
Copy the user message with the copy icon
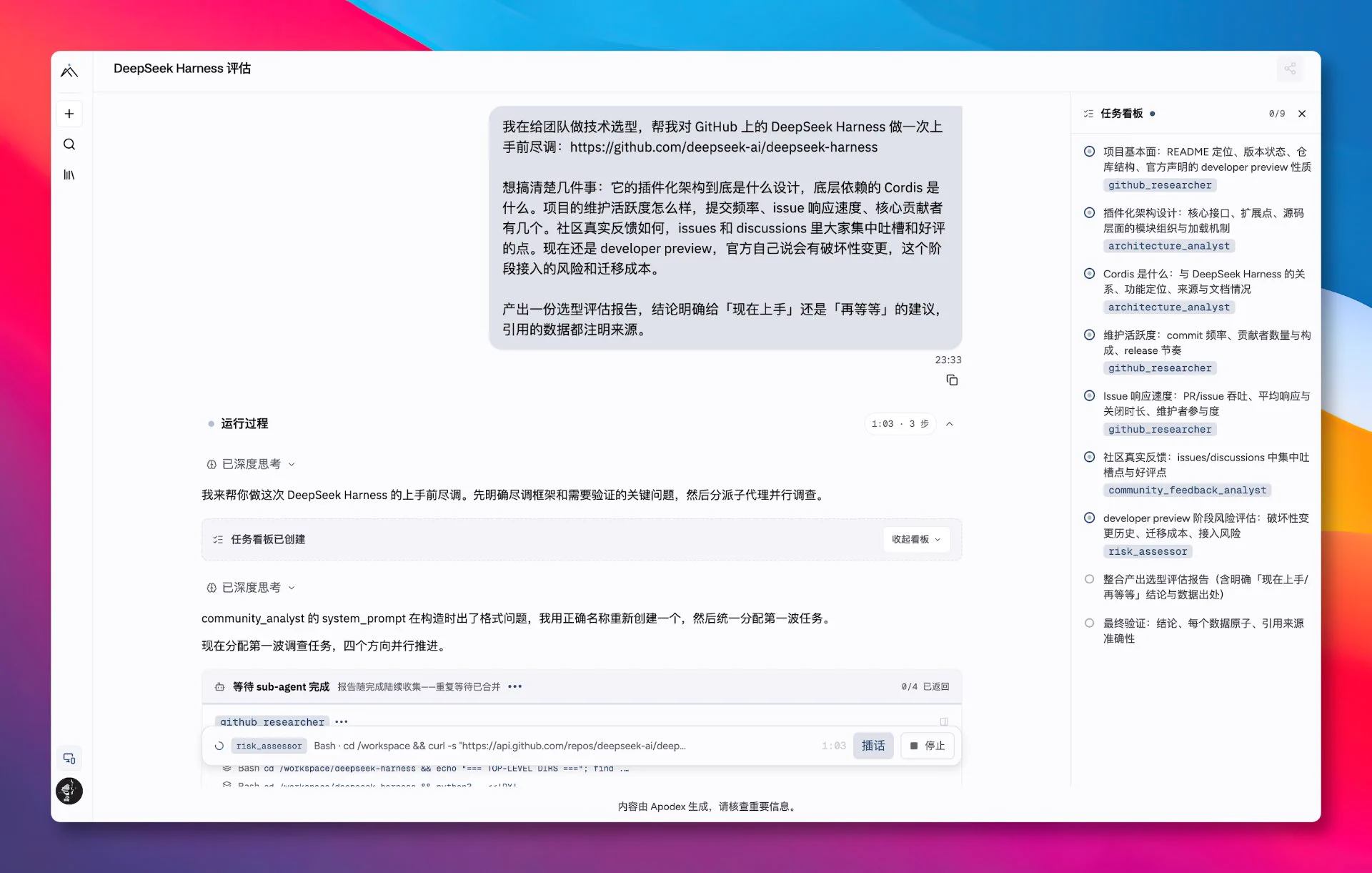[x=952, y=380]
